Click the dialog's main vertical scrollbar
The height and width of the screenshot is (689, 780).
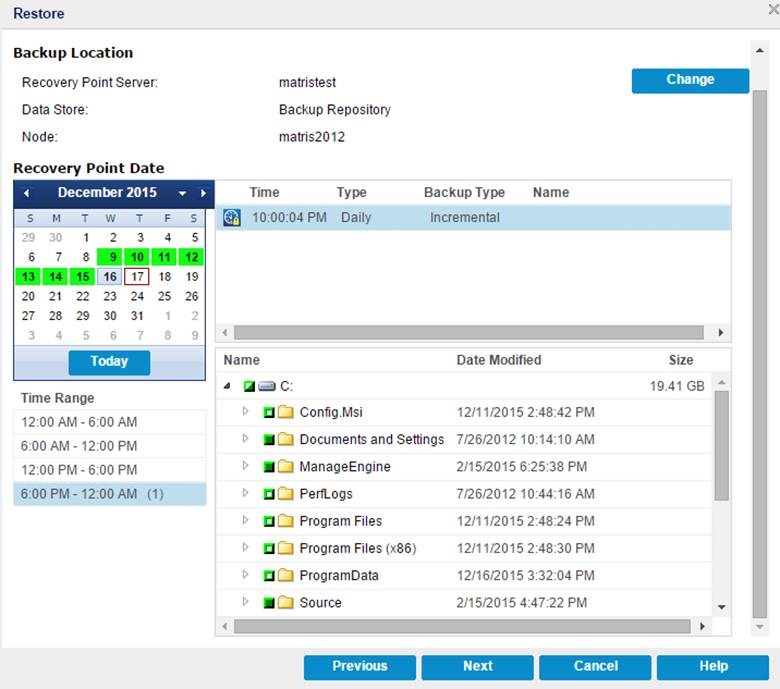click(x=760, y=354)
